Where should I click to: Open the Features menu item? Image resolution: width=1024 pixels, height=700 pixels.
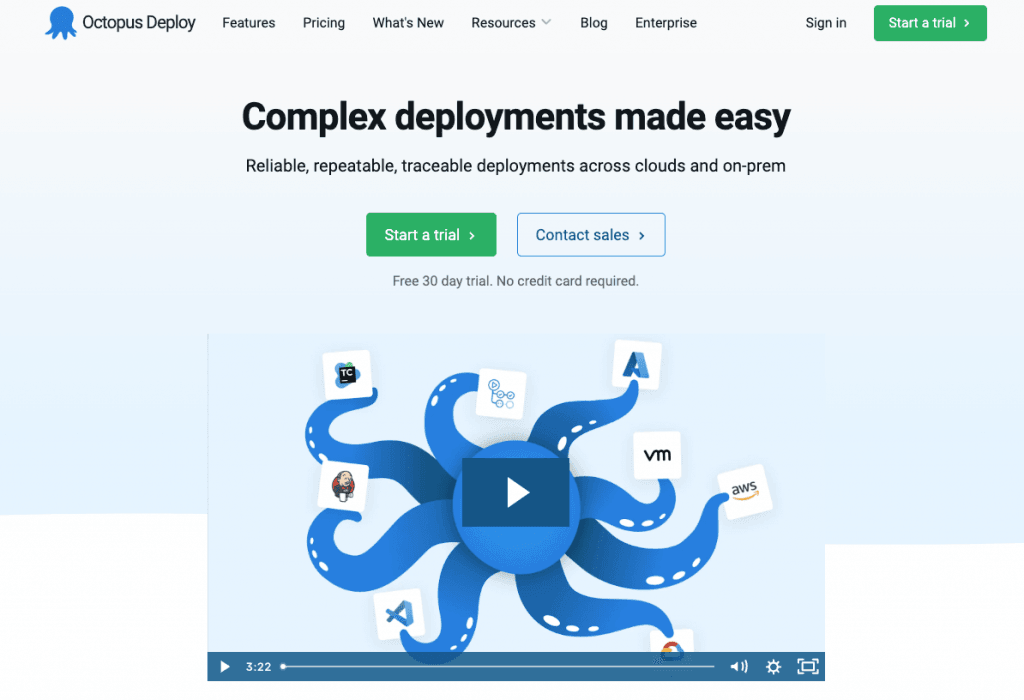(x=250, y=23)
